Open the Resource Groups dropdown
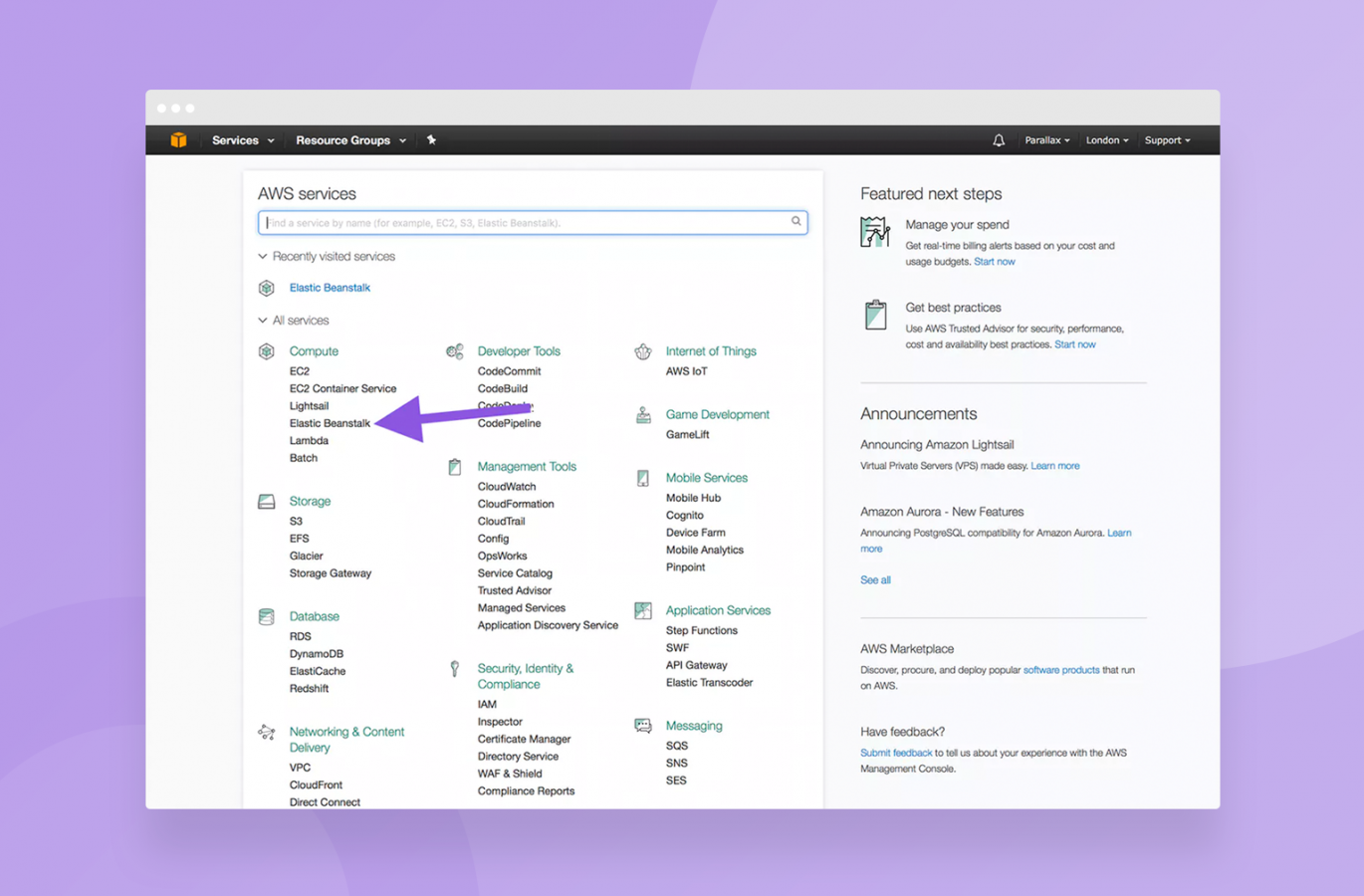 [x=350, y=140]
